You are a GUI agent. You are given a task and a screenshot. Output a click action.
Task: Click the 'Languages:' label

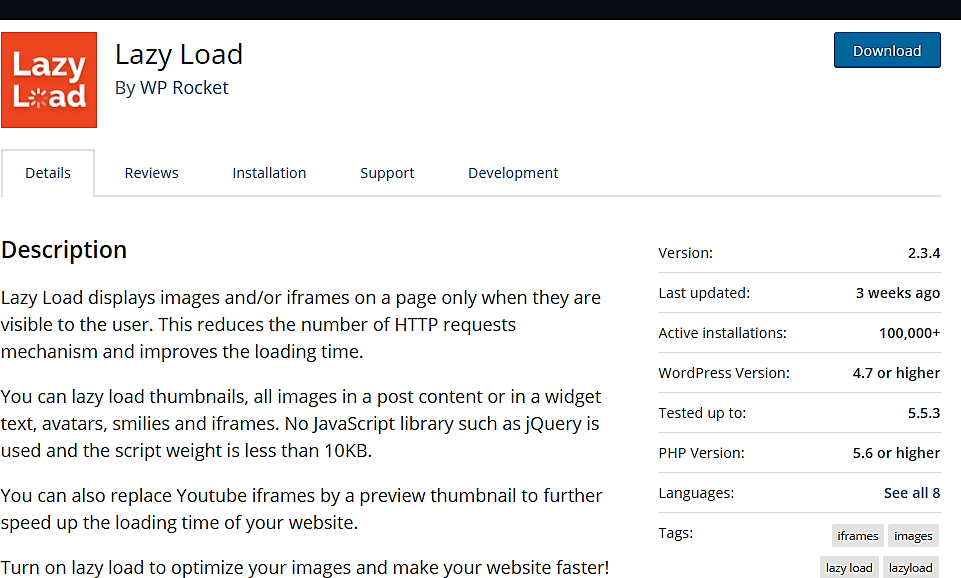pyautogui.click(x=696, y=493)
